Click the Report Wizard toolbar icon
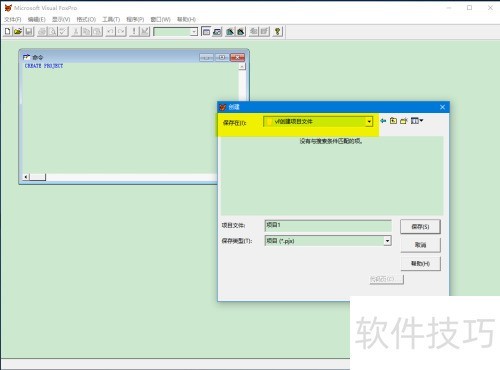Viewport: 500px width, 370px height. [x=241, y=32]
